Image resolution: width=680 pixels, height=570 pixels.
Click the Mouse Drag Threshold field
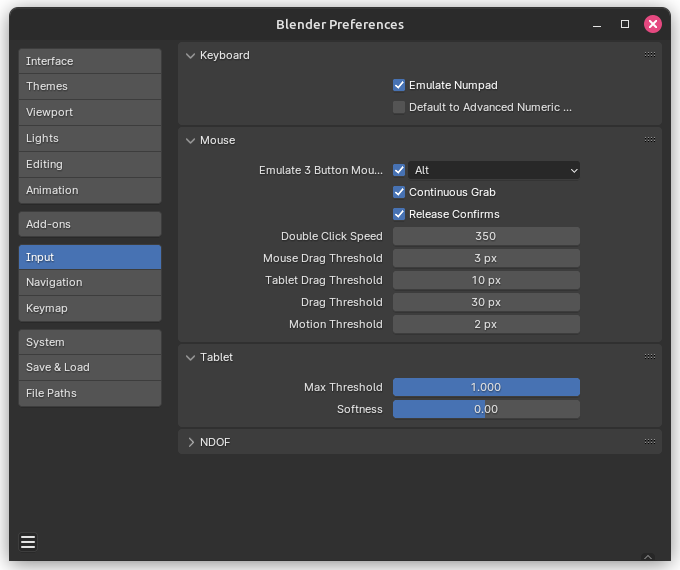[486, 258]
